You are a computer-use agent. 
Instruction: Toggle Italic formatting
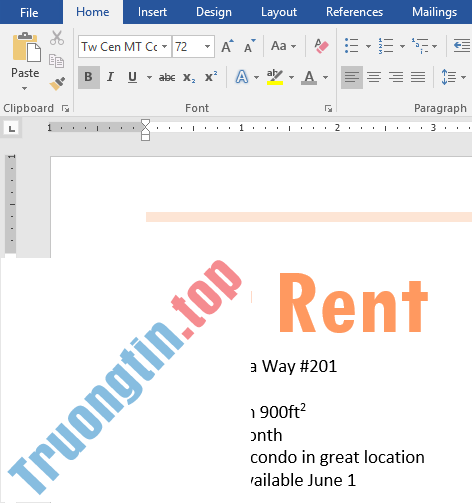point(110,77)
